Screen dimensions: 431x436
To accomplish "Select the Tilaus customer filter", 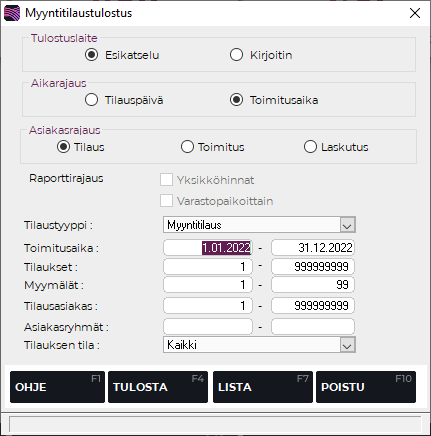I will coord(63,147).
